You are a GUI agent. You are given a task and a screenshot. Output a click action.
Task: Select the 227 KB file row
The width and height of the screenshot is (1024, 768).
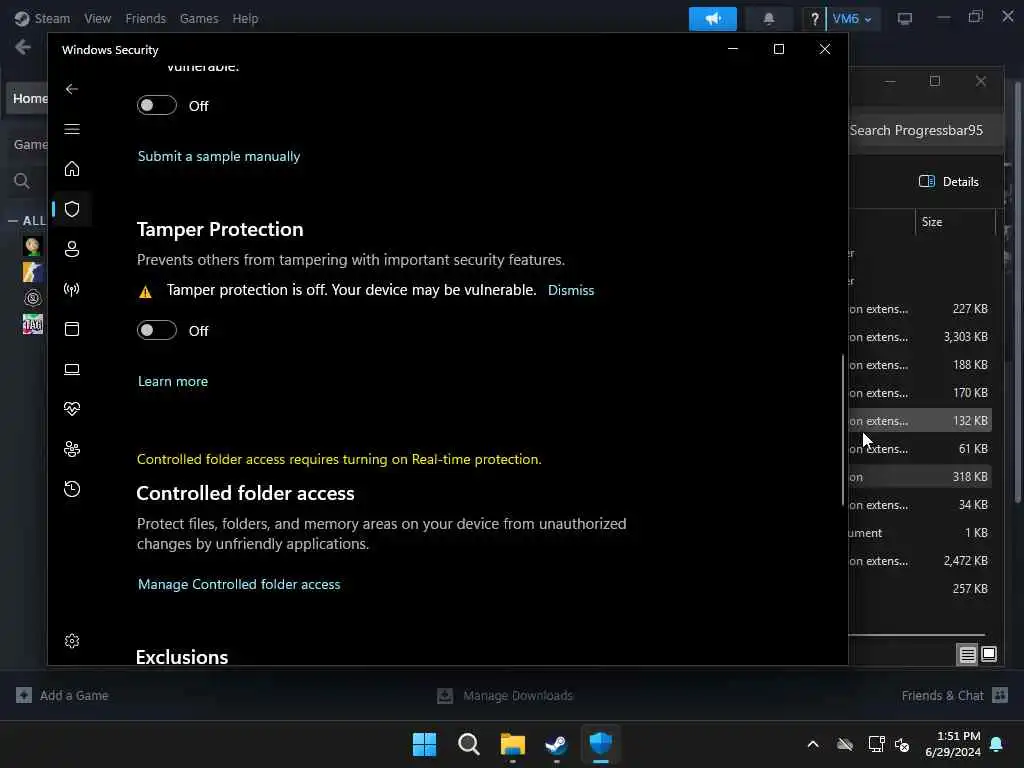[x=920, y=309]
